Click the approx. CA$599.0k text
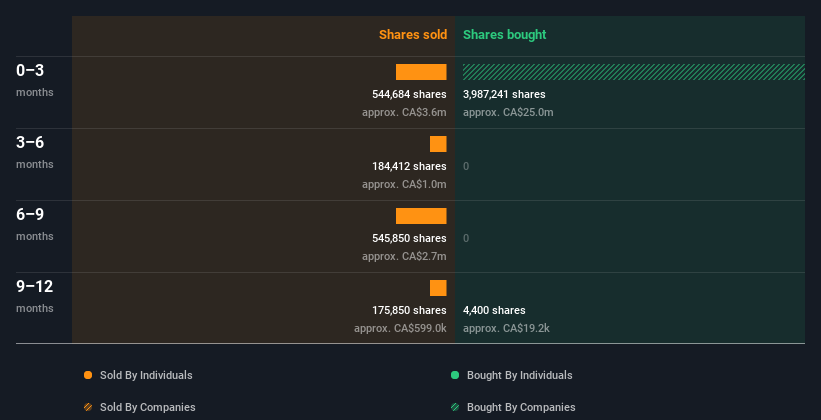The image size is (821, 420). [401, 329]
